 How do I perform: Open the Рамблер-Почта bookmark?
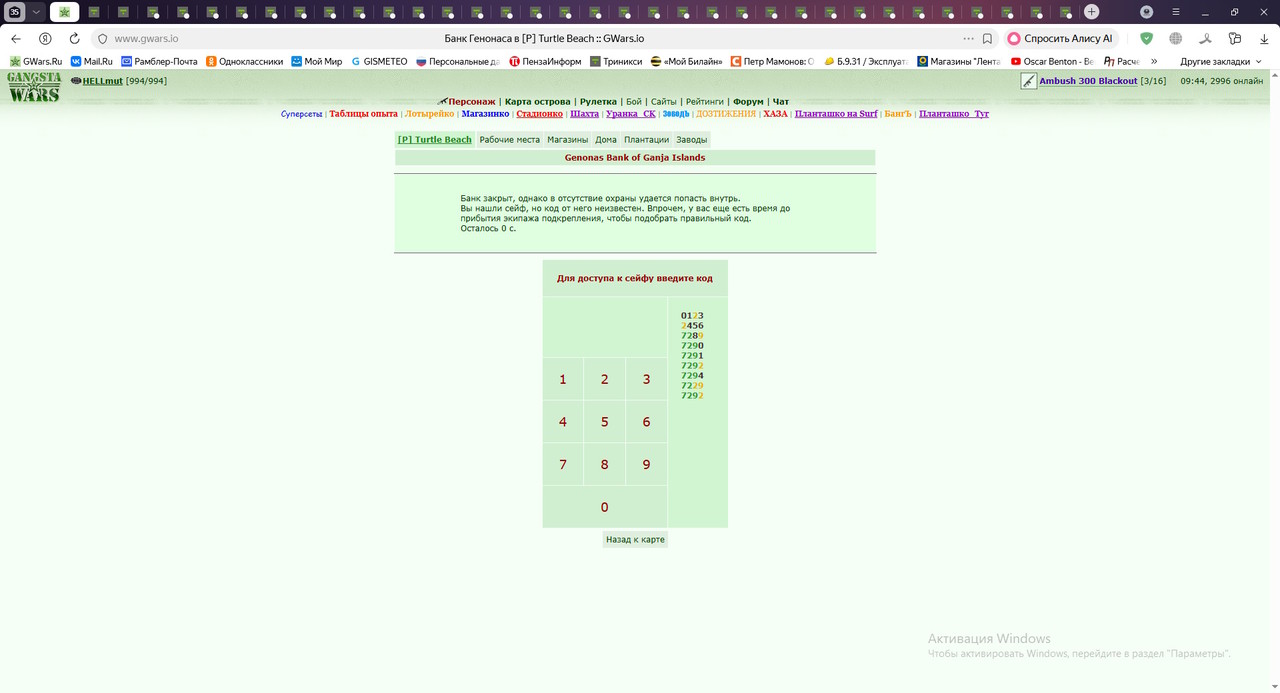coord(159,61)
